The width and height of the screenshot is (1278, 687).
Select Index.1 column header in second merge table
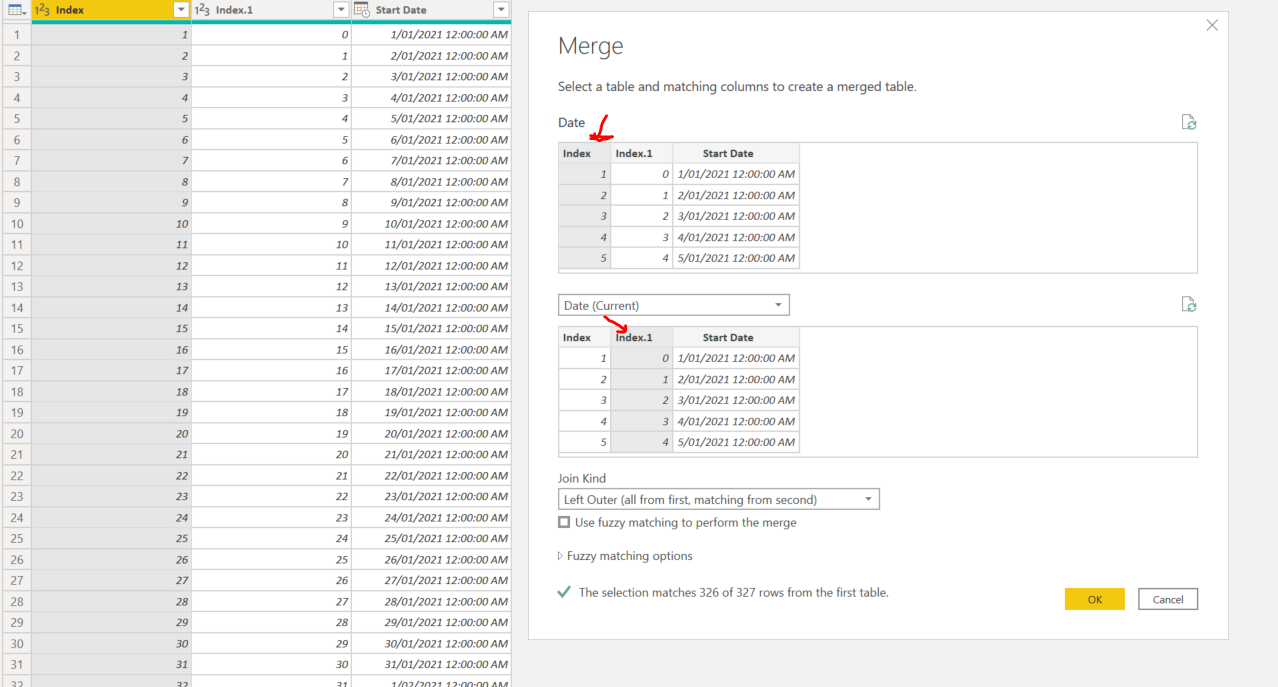(x=642, y=337)
